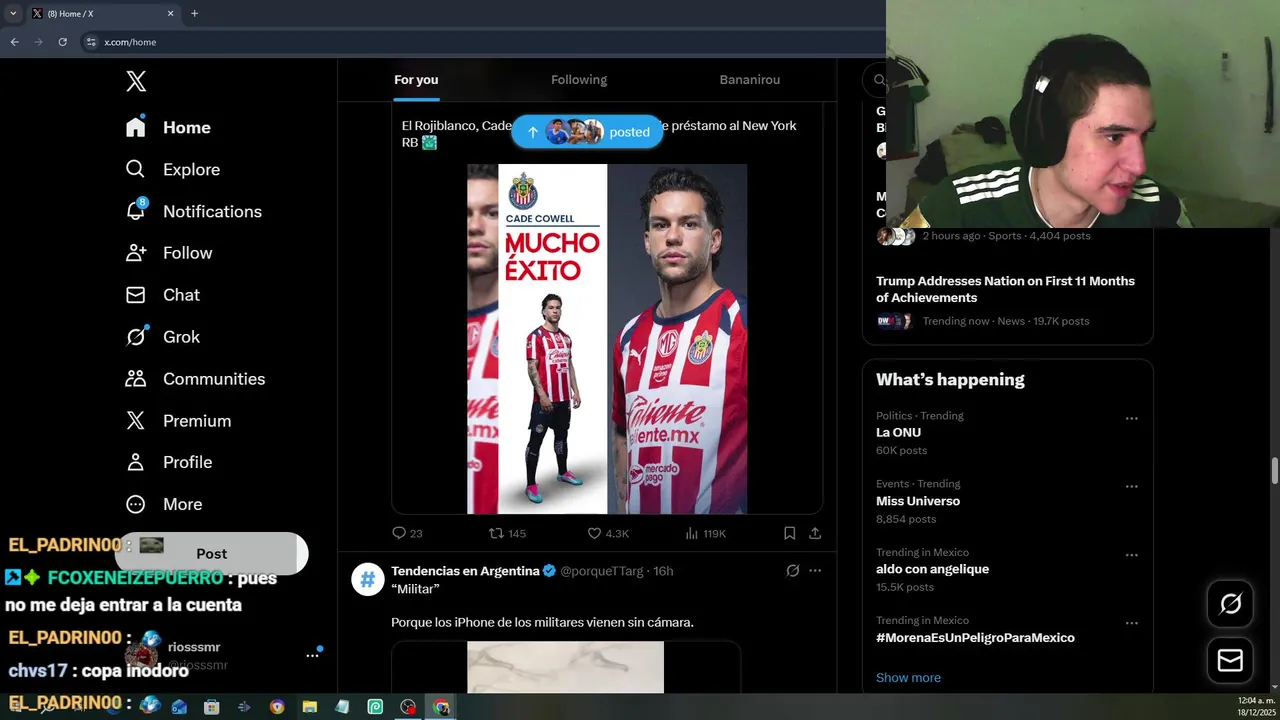Share the Cade Cowell post
The height and width of the screenshot is (720, 1280).
tap(815, 533)
